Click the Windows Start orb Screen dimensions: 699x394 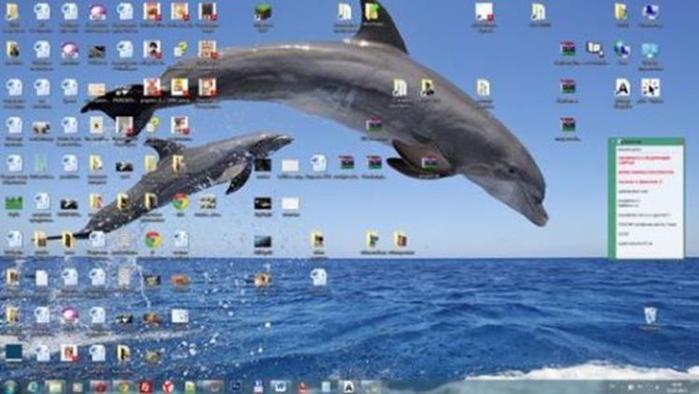click(10, 387)
